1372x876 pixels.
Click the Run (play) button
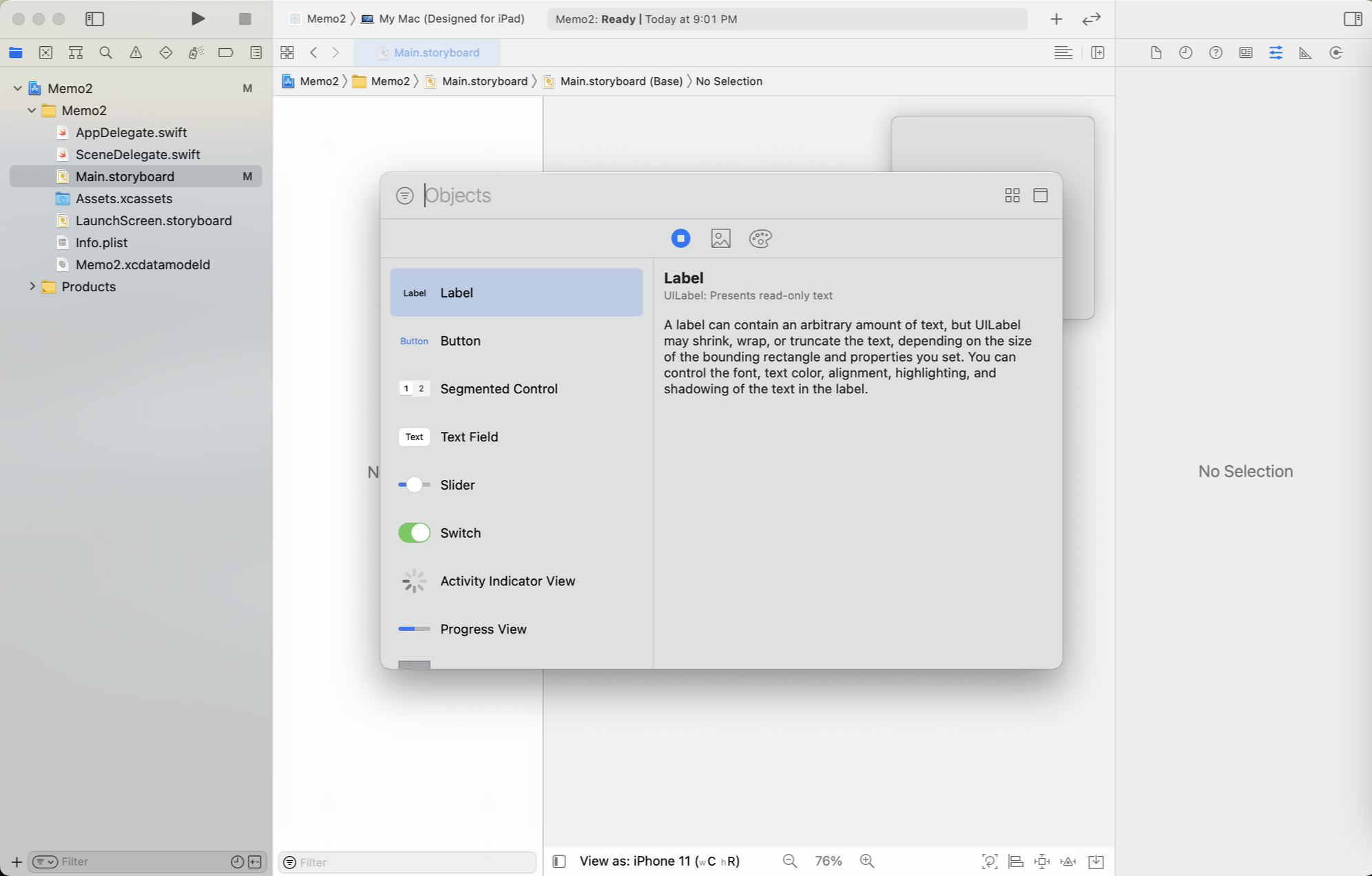point(198,19)
